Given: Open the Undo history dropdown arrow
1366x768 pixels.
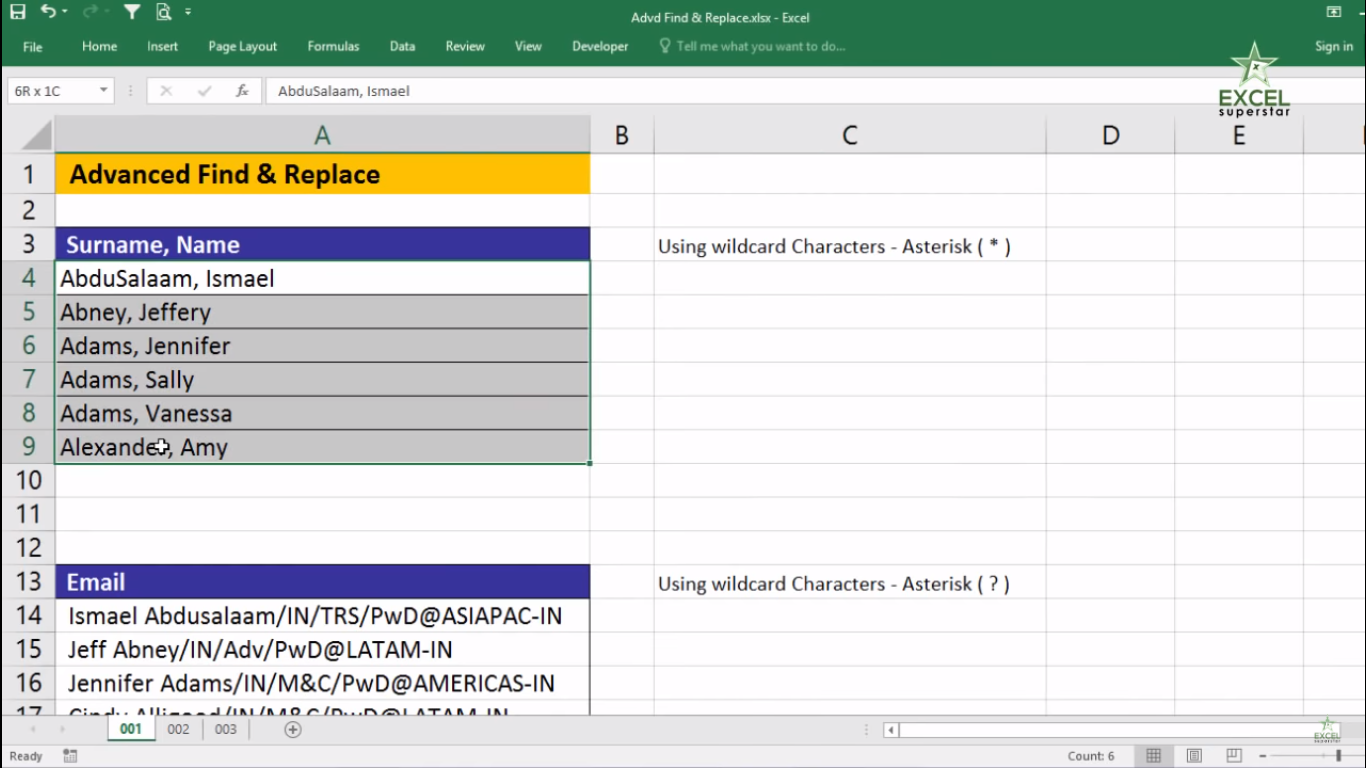Looking at the screenshot, I should 65,13.
